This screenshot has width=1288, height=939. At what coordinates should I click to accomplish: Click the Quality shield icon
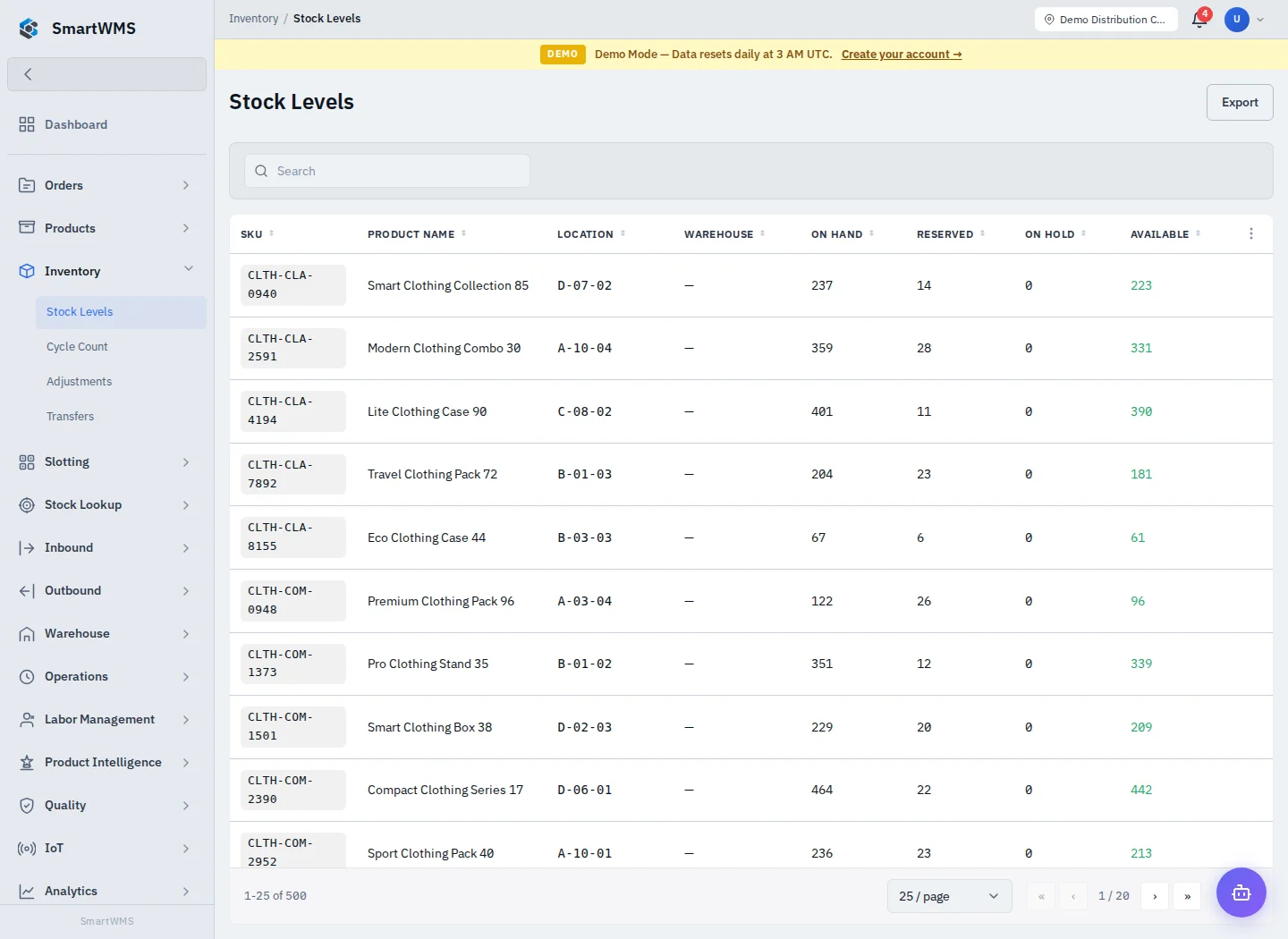[27, 805]
